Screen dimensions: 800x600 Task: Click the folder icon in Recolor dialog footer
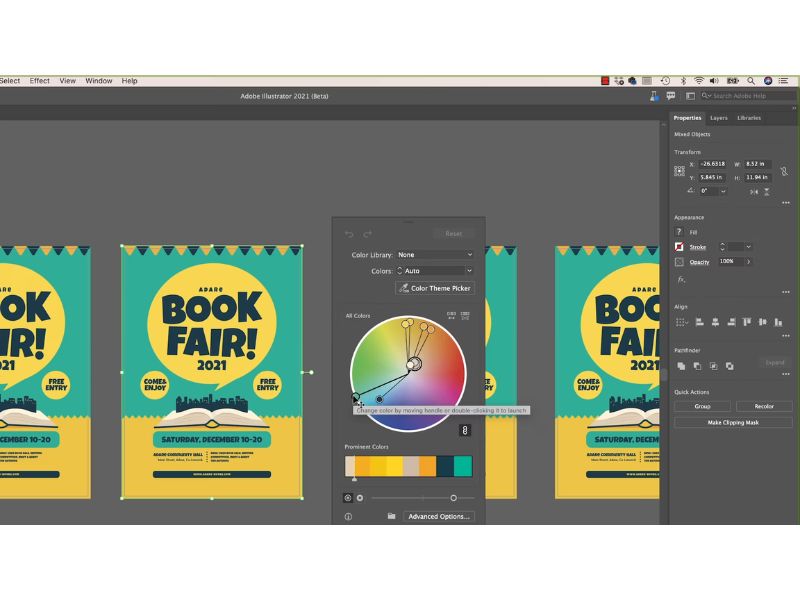[x=391, y=516]
